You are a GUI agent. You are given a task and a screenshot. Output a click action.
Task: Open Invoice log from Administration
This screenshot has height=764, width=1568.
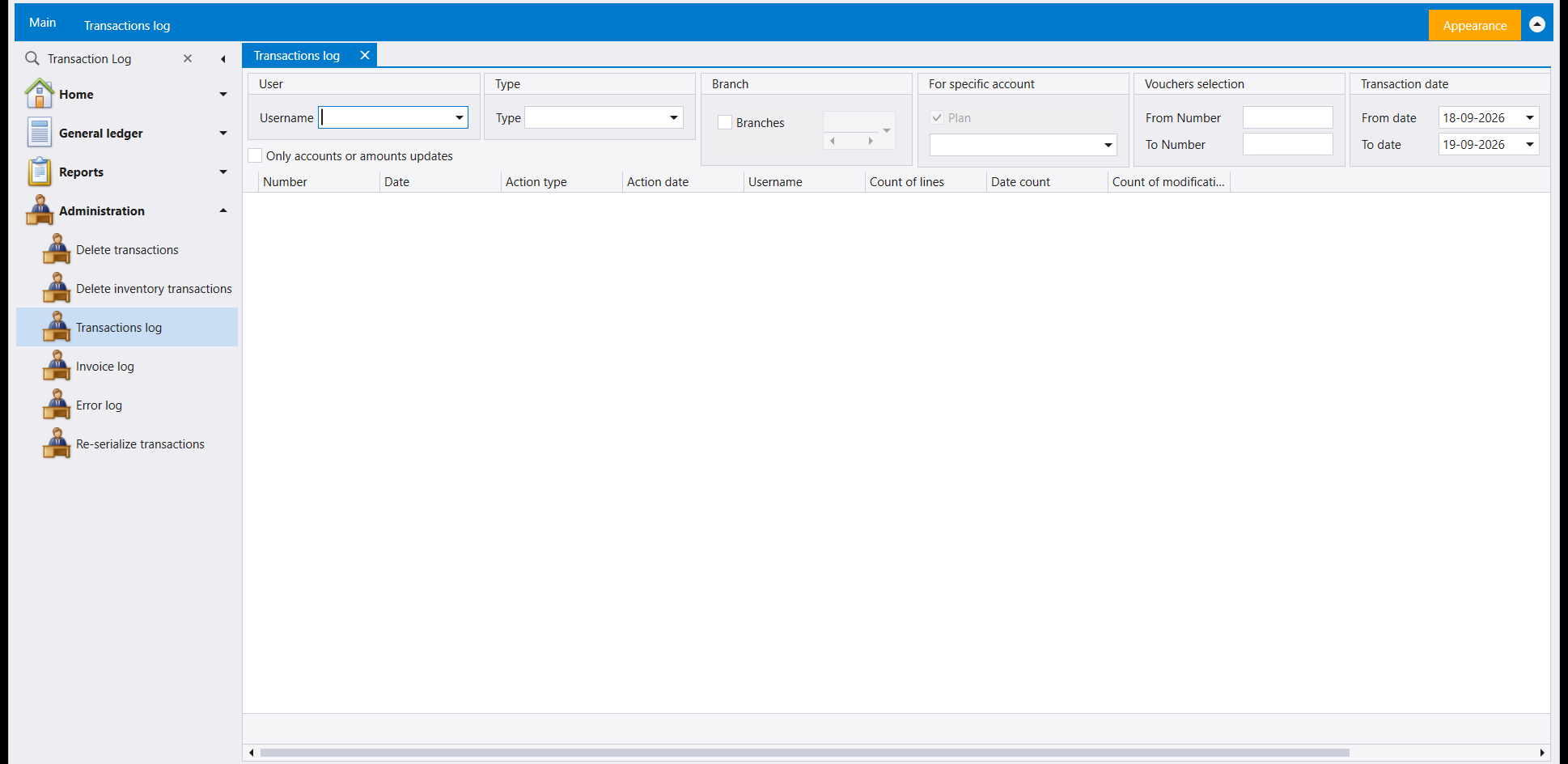point(105,366)
